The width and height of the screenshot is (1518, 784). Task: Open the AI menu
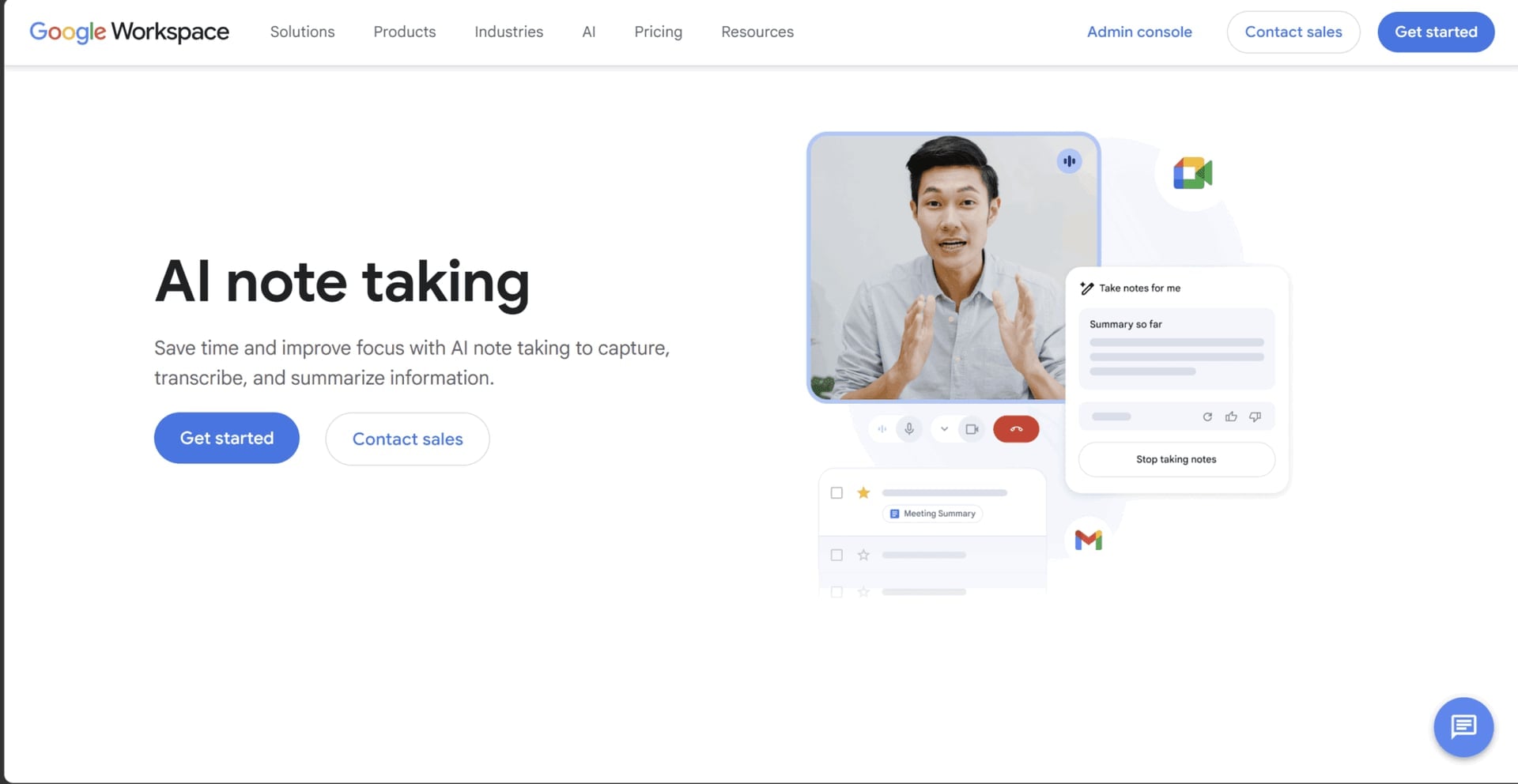point(589,32)
